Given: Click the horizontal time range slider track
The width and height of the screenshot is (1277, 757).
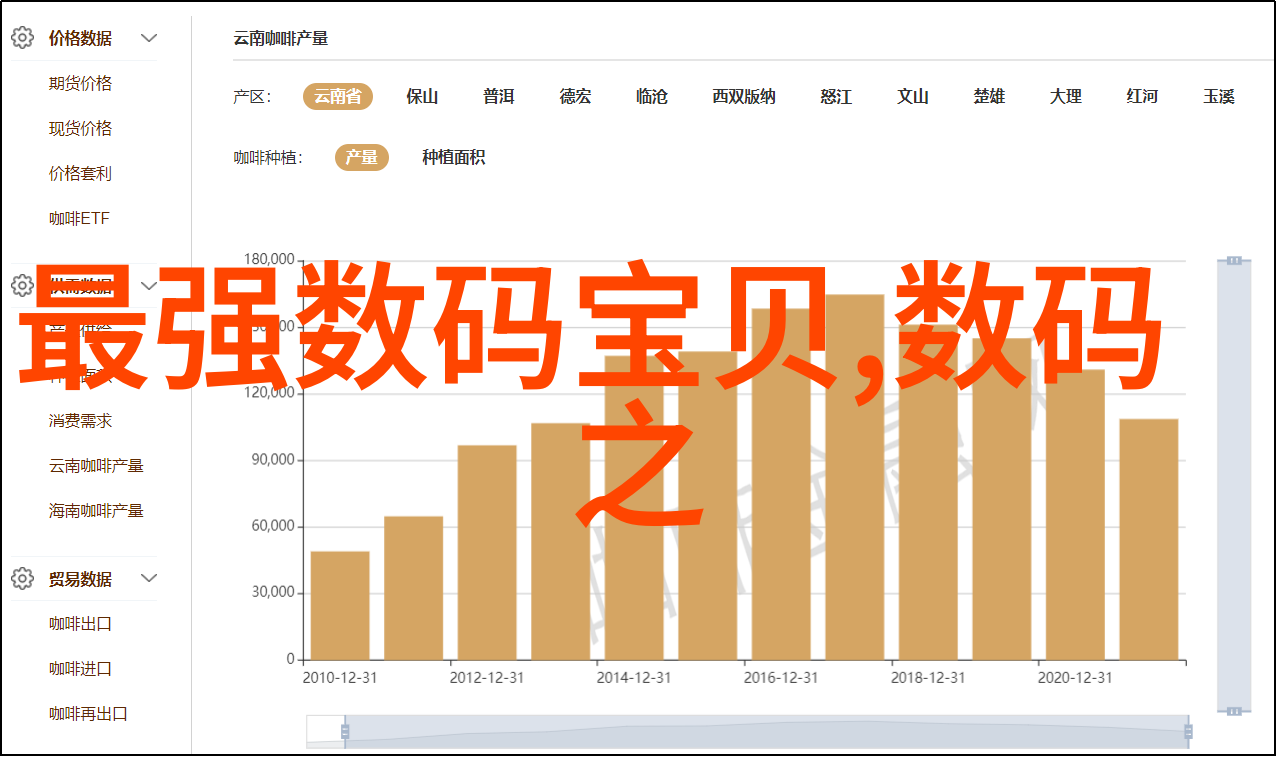Looking at the screenshot, I should [765, 732].
